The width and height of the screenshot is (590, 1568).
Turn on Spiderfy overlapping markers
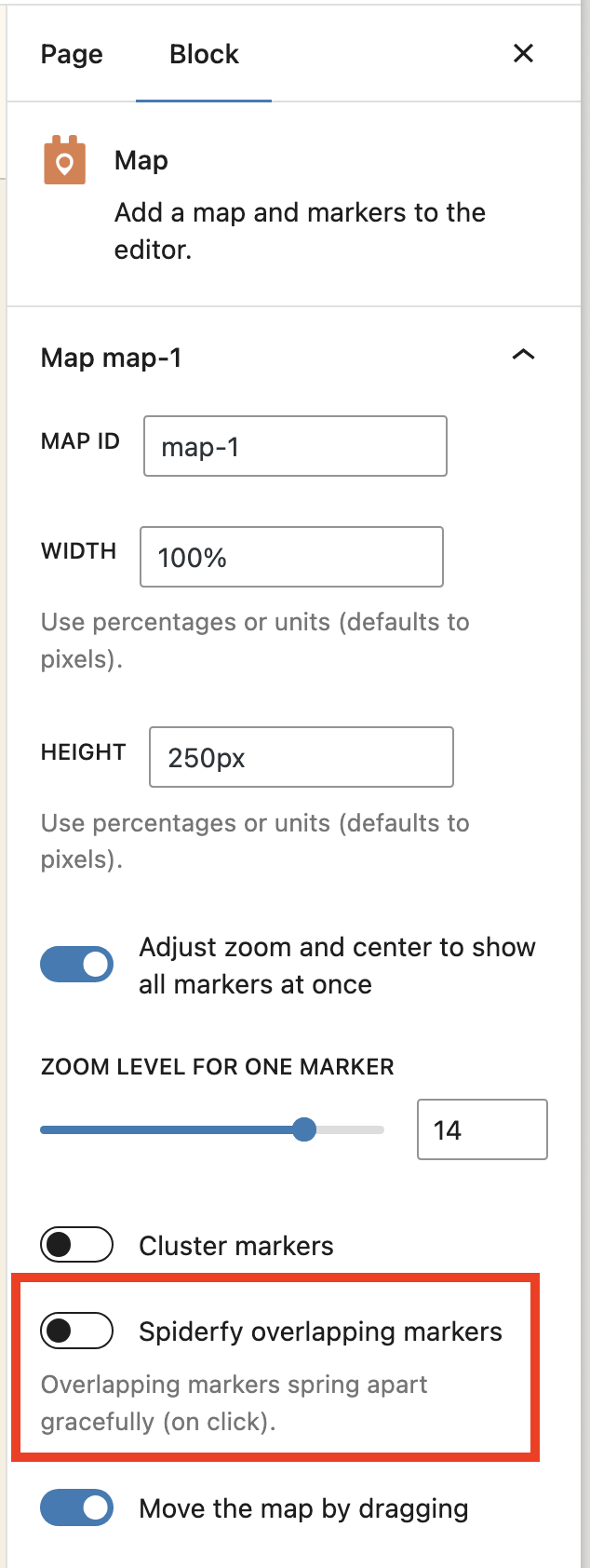[76, 1331]
